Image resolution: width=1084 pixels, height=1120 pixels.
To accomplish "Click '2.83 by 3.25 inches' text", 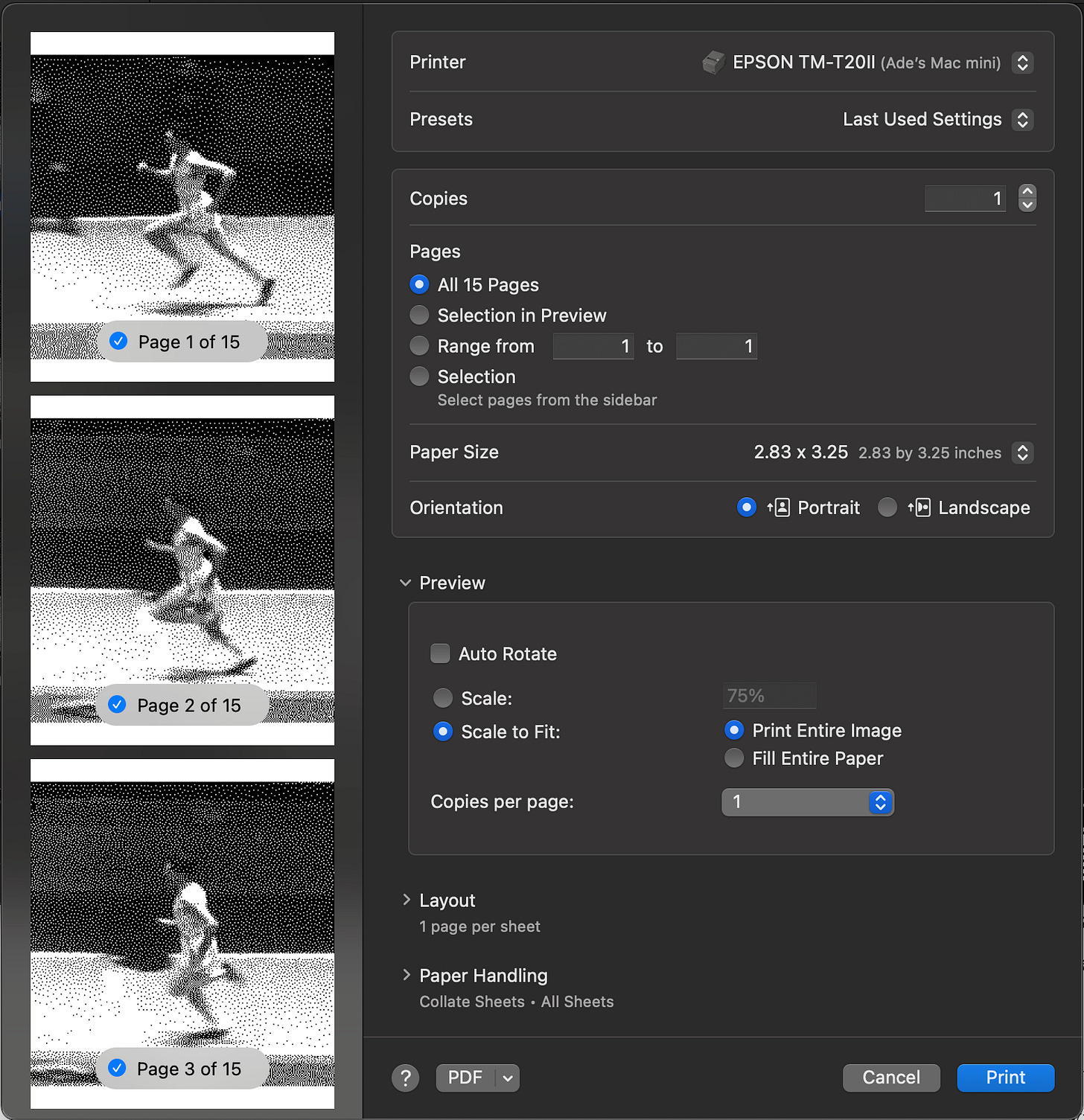I will (x=930, y=453).
